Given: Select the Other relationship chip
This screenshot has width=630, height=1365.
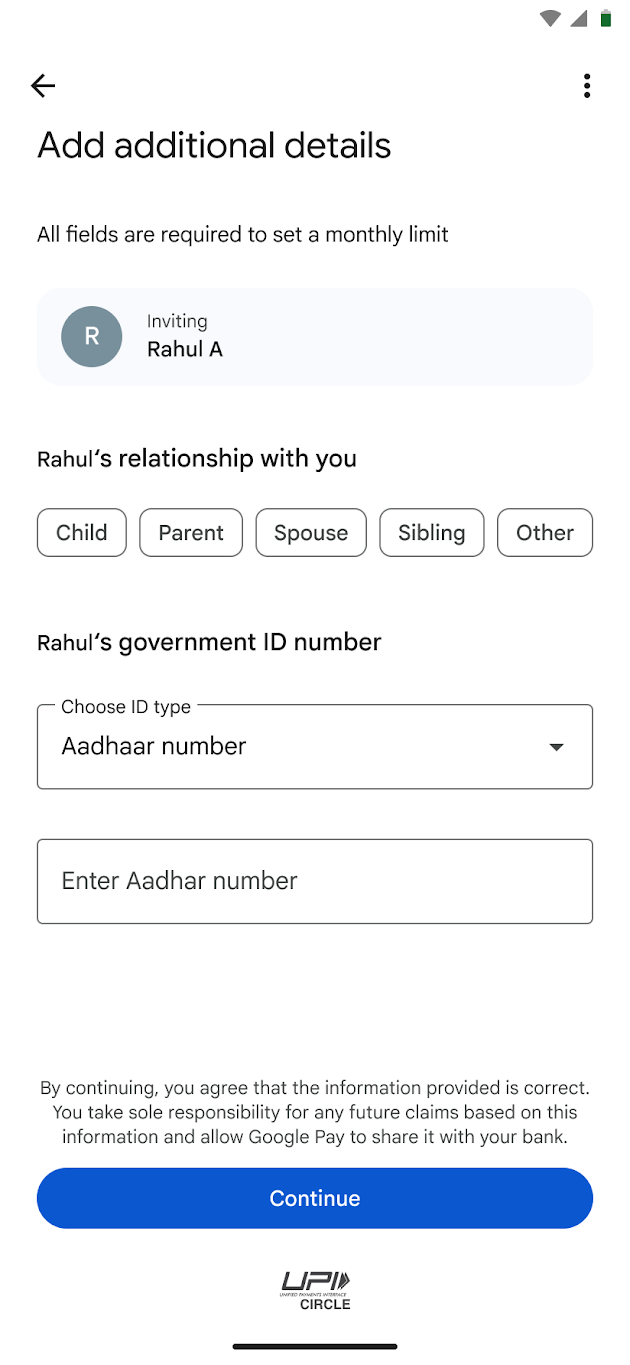Looking at the screenshot, I should coord(544,532).
